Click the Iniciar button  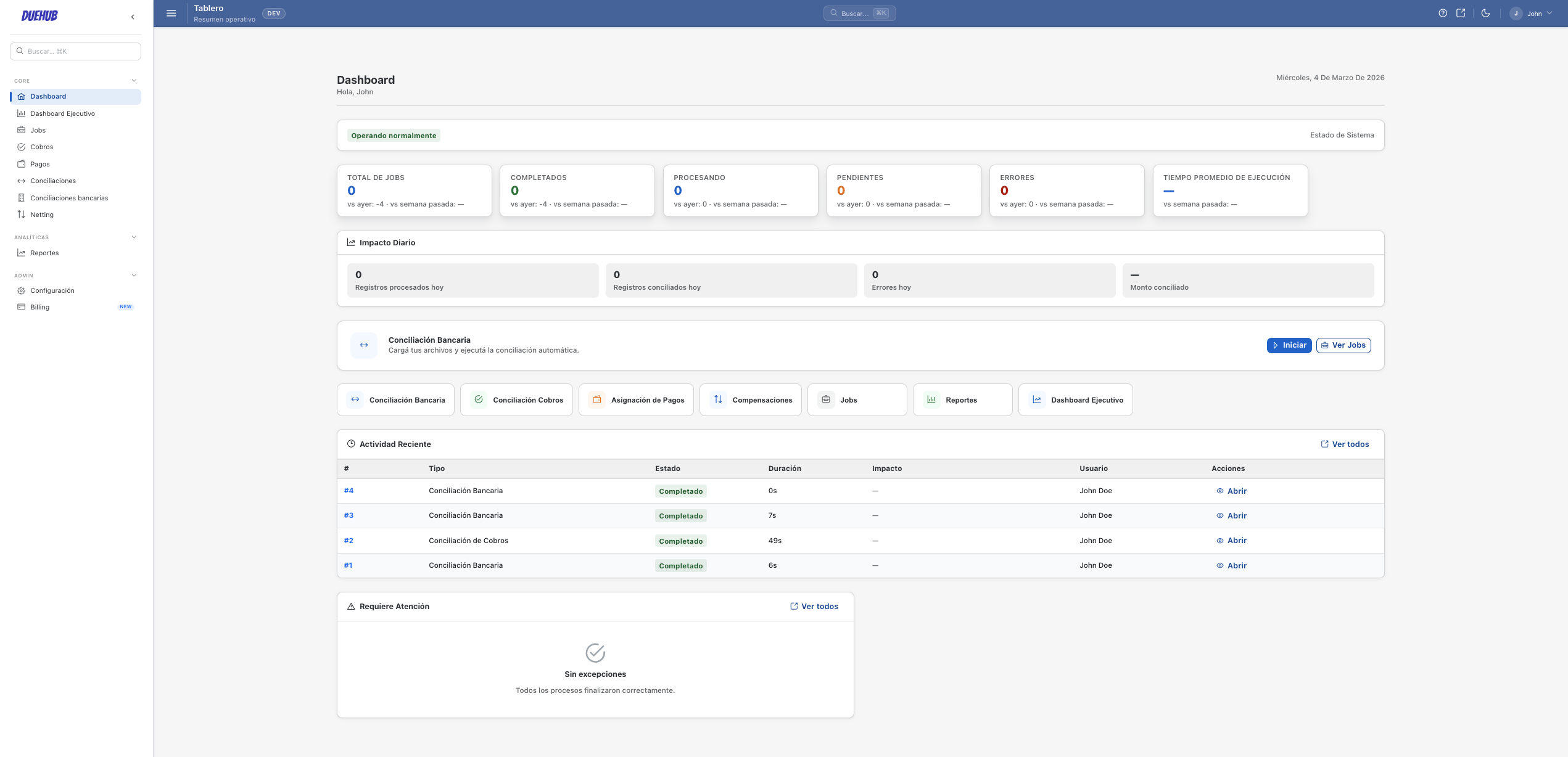(x=1289, y=345)
